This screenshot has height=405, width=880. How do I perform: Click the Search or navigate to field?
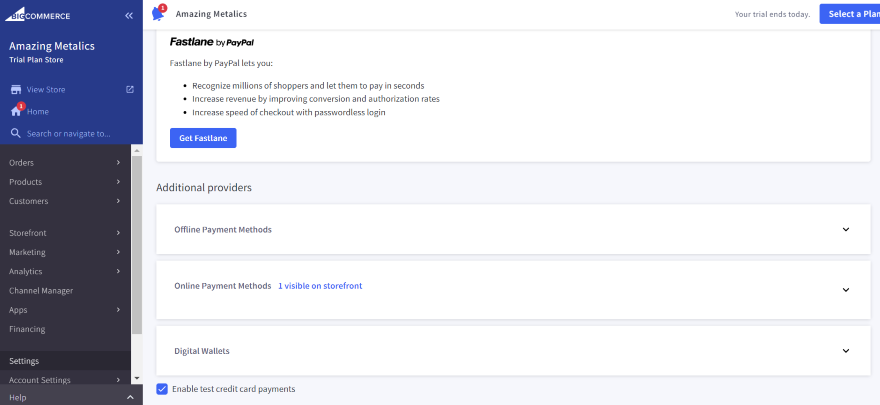68,134
